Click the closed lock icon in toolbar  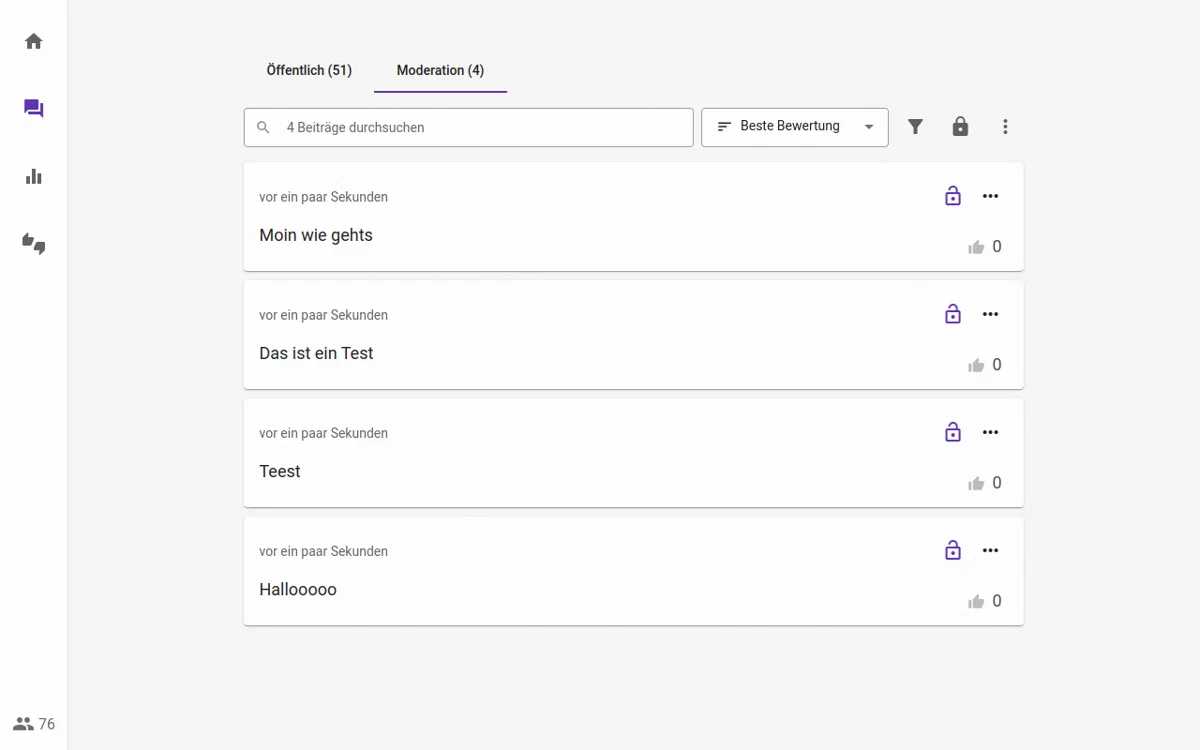960,127
